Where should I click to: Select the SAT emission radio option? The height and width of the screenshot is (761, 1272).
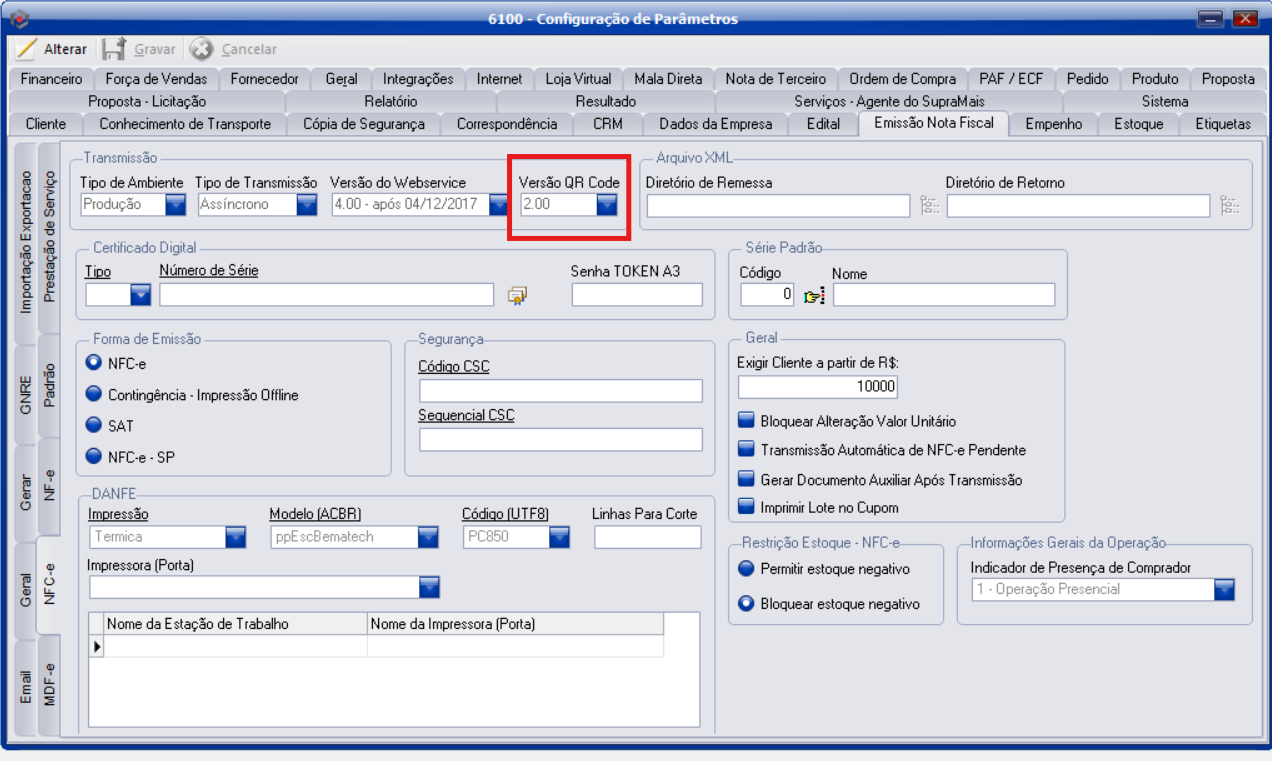coord(94,425)
